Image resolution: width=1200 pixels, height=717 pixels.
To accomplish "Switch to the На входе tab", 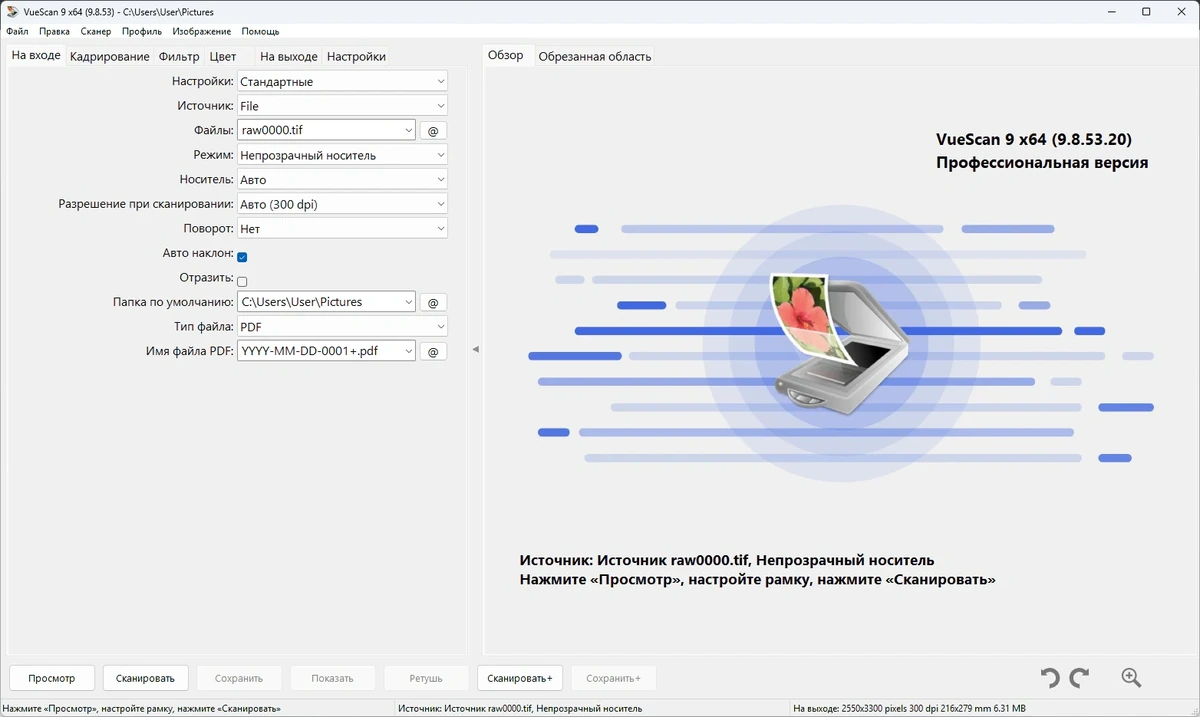I will pyautogui.click(x=36, y=56).
